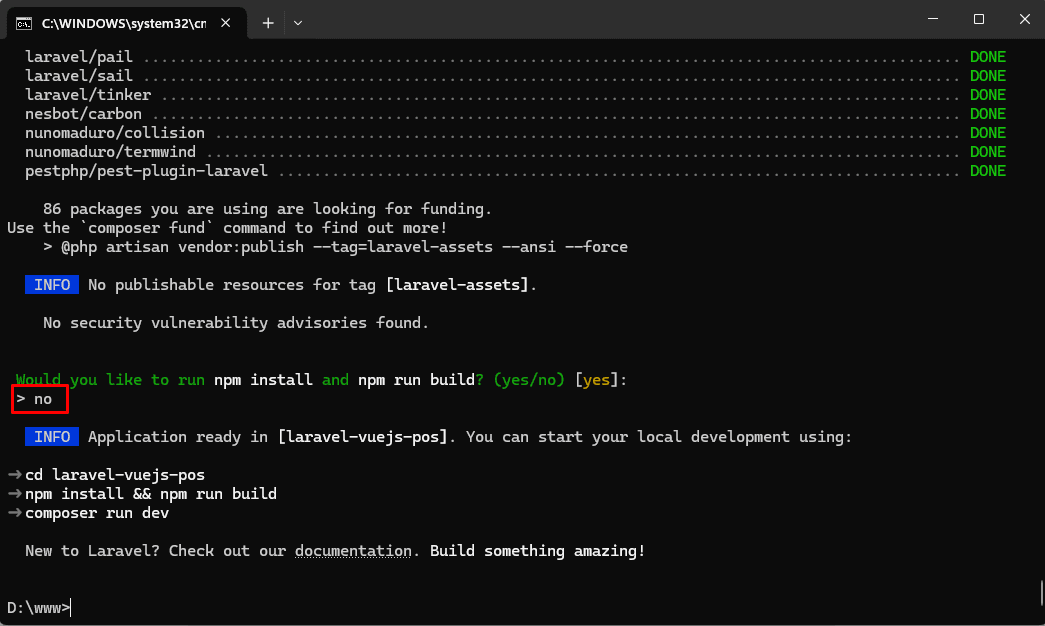Click the arrow before 'composer run dev'
The height and width of the screenshot is (626, 1045).
(14, 513)
